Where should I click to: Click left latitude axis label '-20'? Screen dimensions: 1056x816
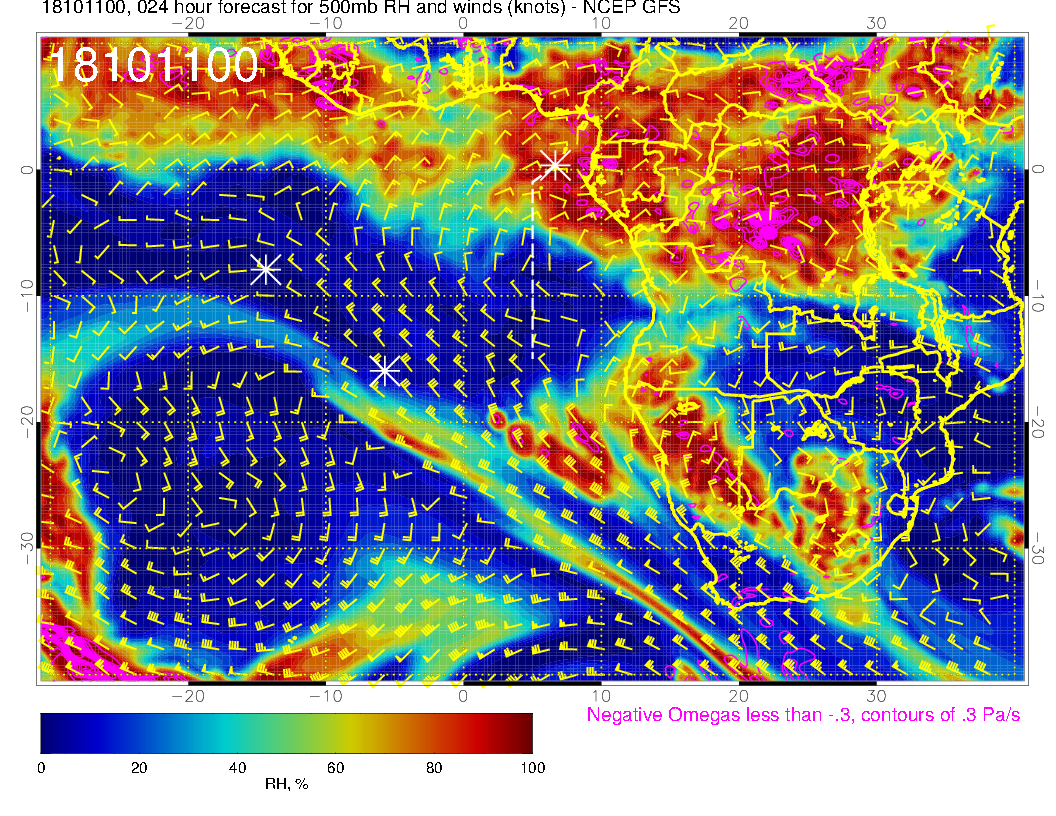(x=26, y=421)
